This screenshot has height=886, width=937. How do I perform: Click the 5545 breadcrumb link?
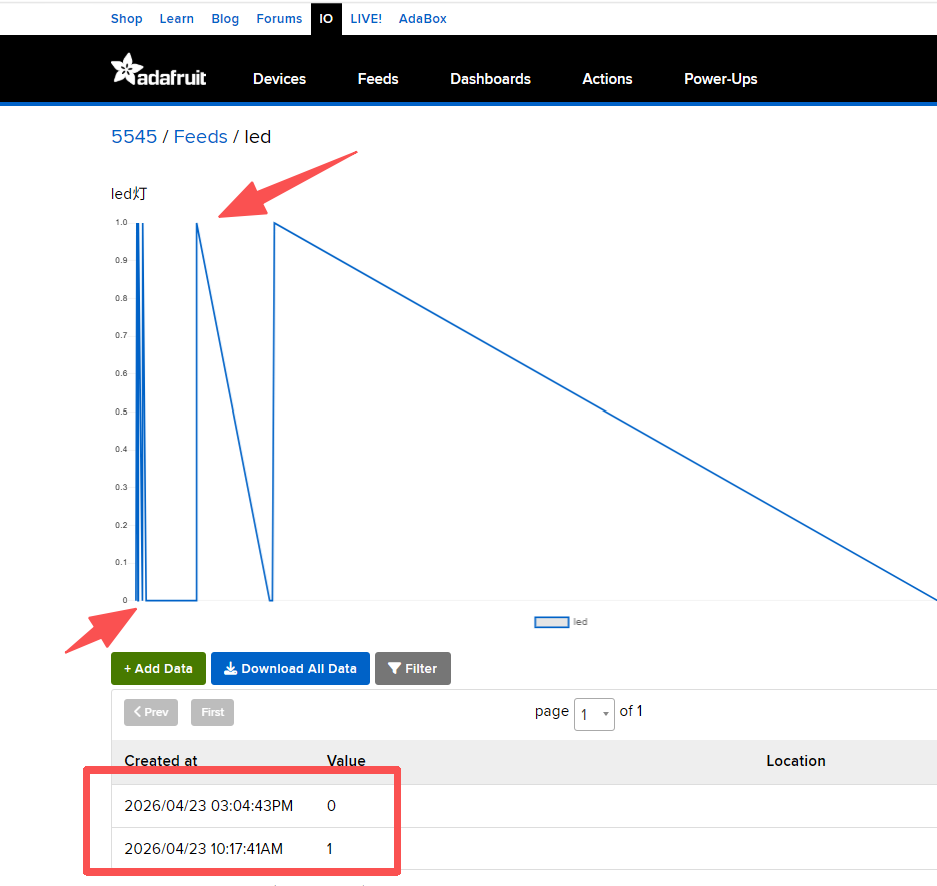click(134, 137)
